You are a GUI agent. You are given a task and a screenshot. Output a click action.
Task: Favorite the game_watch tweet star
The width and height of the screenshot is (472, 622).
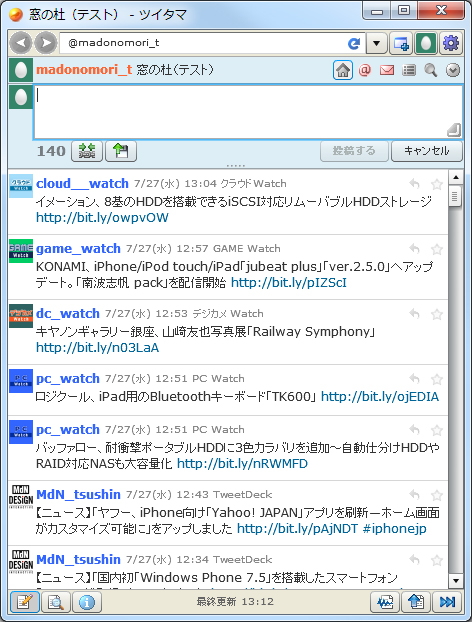[x=437, y=249]
